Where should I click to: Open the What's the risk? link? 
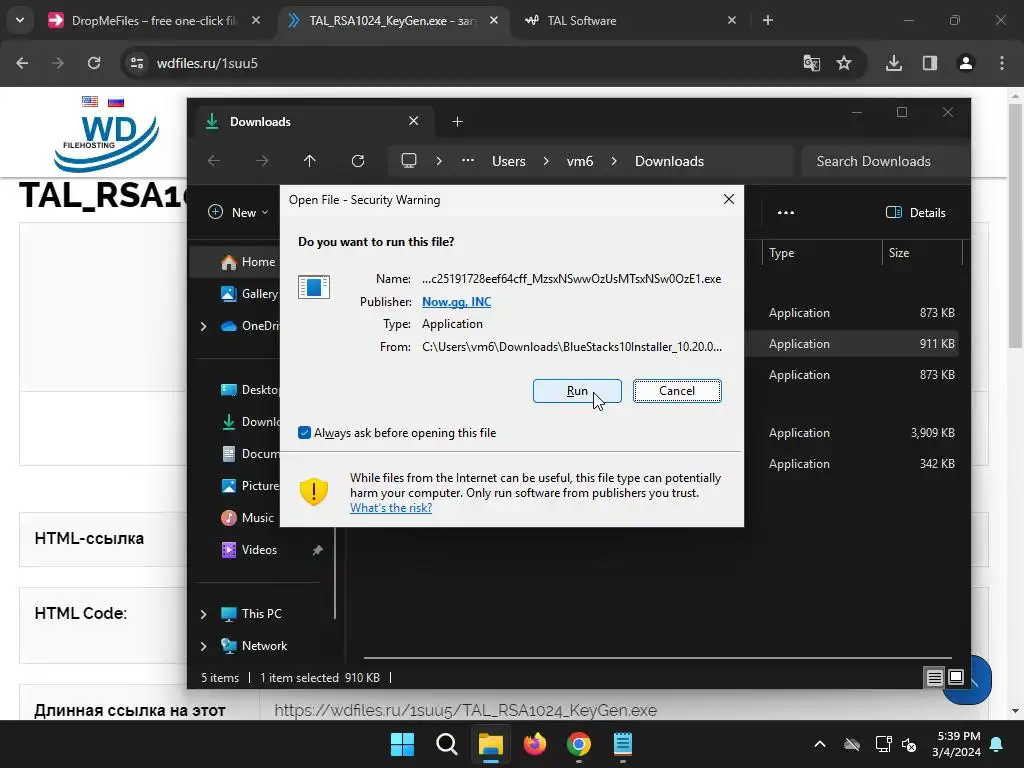coord(391,507)
